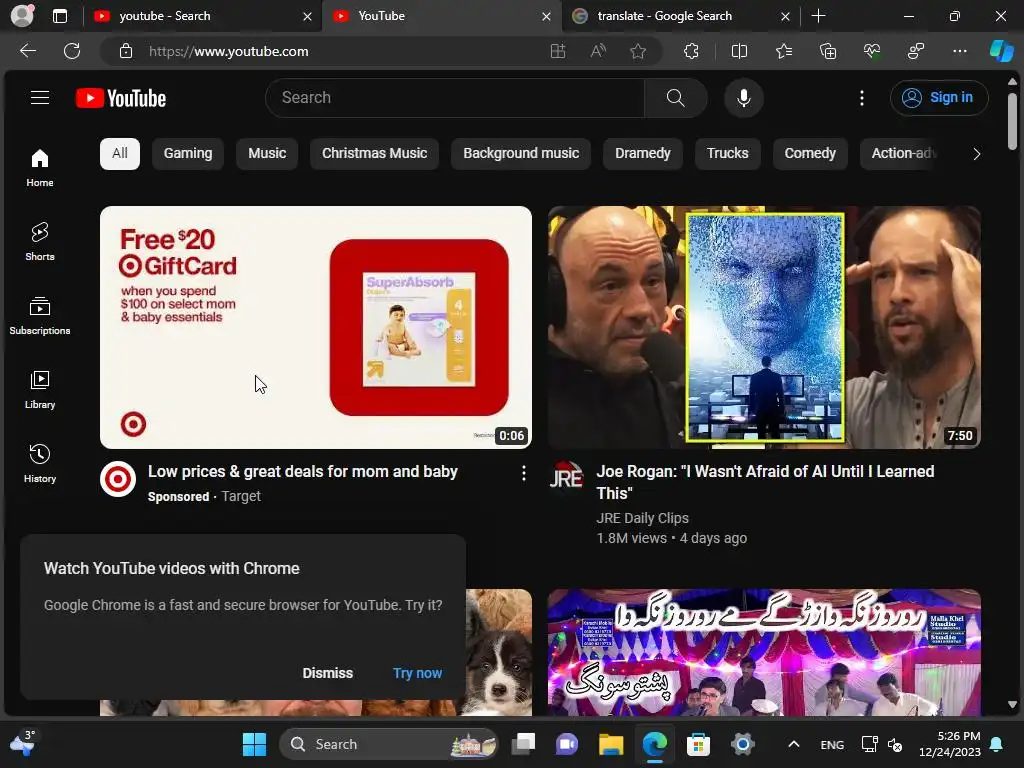Open History in sidebar
Image resolution: width=1024 pixels, height=768 pixels.
point(40,463)
